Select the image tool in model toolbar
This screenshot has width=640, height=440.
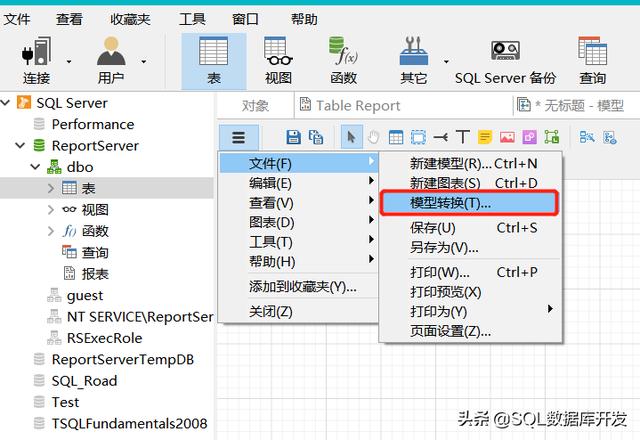[507, 138]
